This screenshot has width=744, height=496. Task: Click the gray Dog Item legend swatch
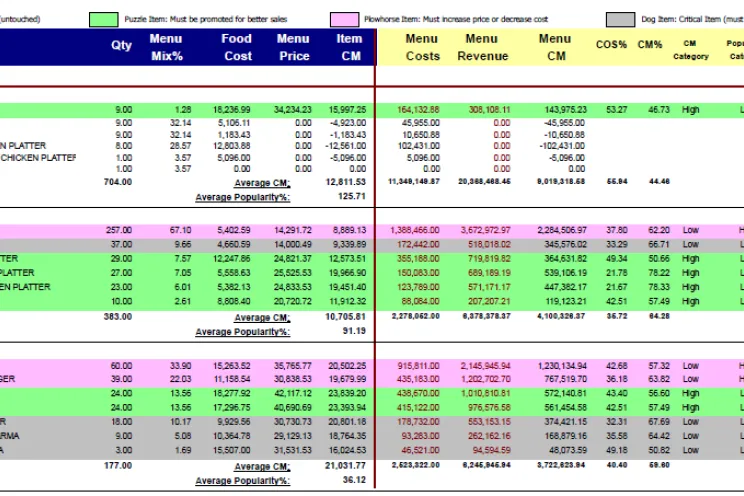620,19
